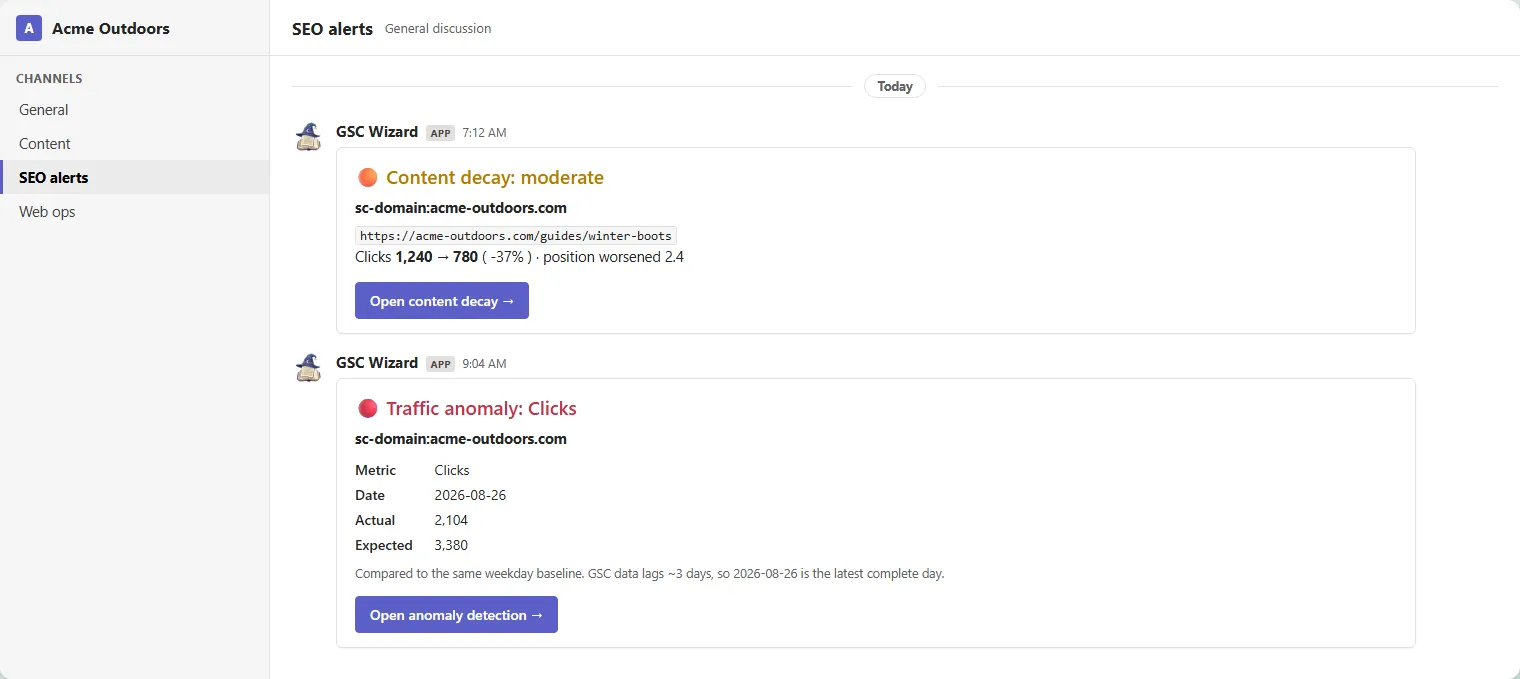This screenshot has height=679, width=1520.
Task: Open the winter-boots guide URL
Action: click(x=516, y=236)
